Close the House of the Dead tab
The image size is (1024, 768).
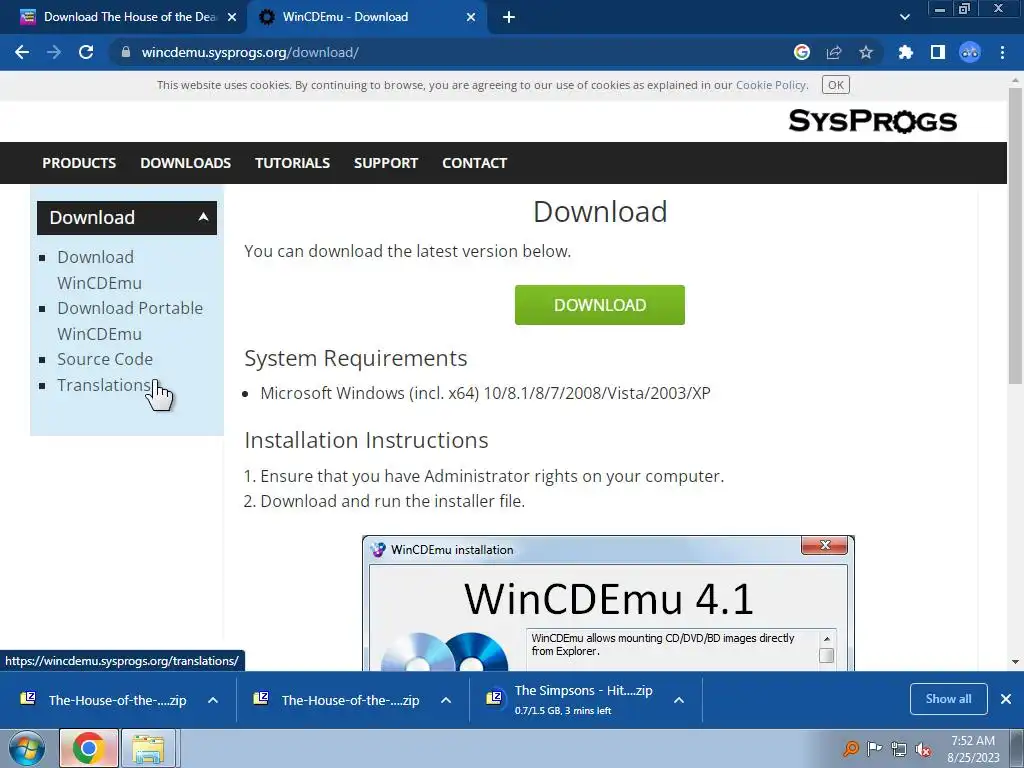232,18
